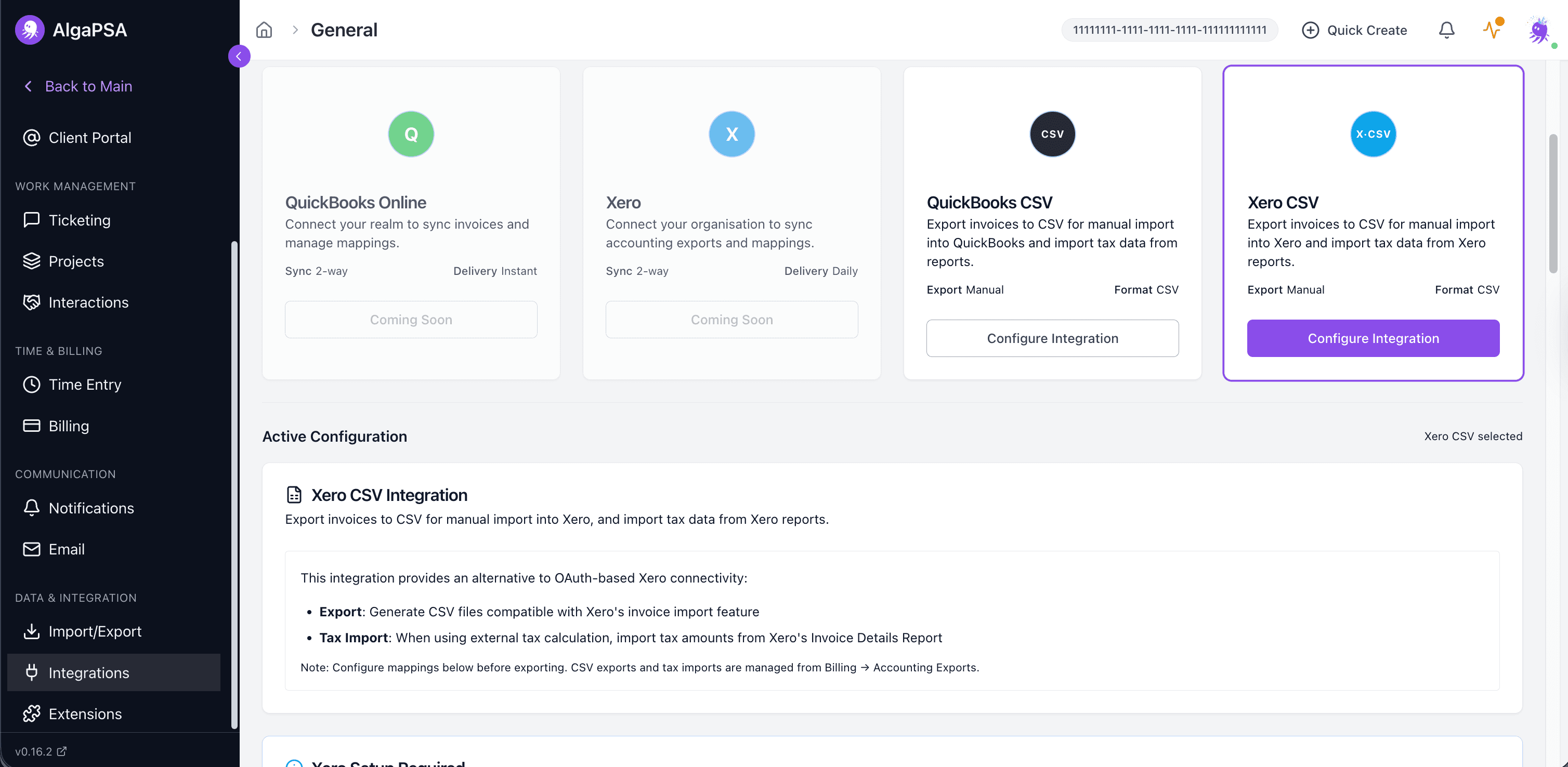The image size is (1568, 767).
Task: Collapse the sidebar with the chevron
Action: 239,56
